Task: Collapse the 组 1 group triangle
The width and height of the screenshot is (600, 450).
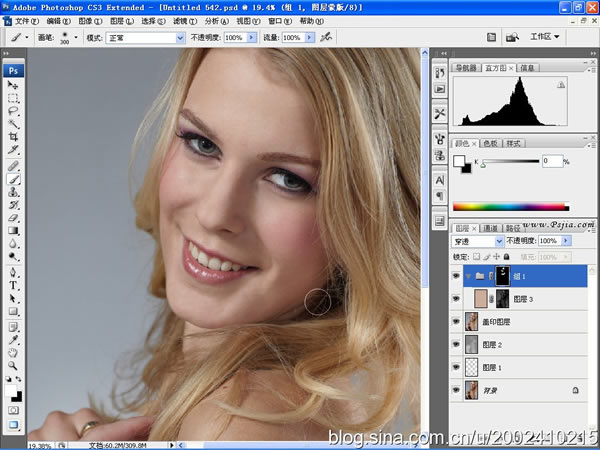Action: [468, 276]
